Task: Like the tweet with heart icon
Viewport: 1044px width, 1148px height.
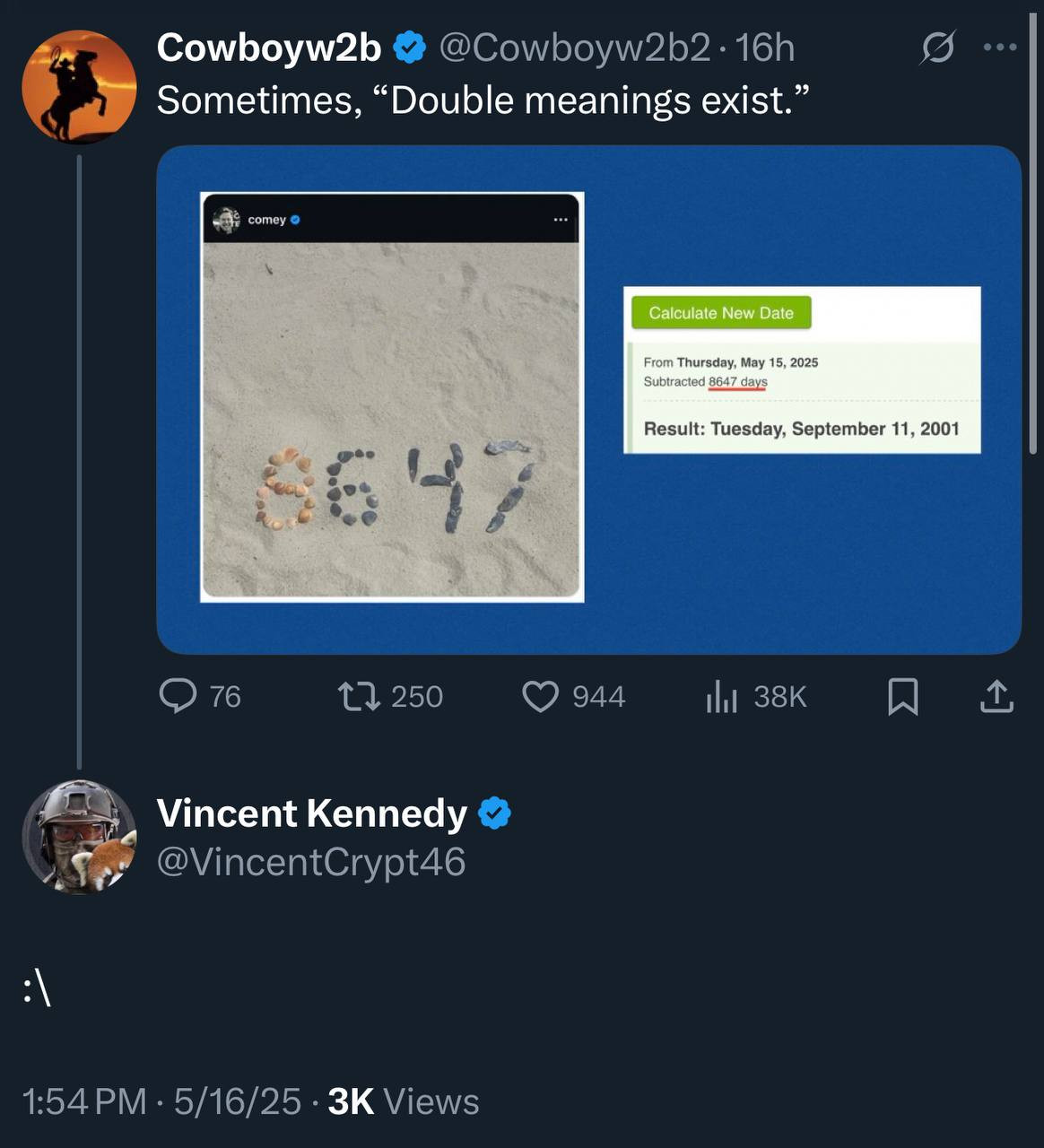Action: point(540,696)
